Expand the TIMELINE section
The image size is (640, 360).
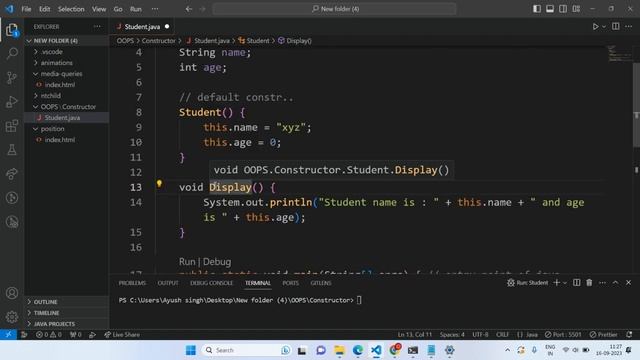pyautogui.click(x=67, y=313)
